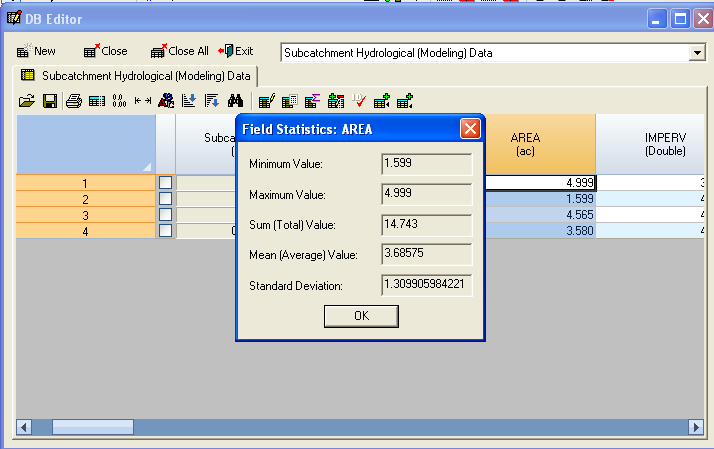This screenshot has width=714, height=449.
Task: Click the AREA cell with 4.565
Action: coord(541,214)
